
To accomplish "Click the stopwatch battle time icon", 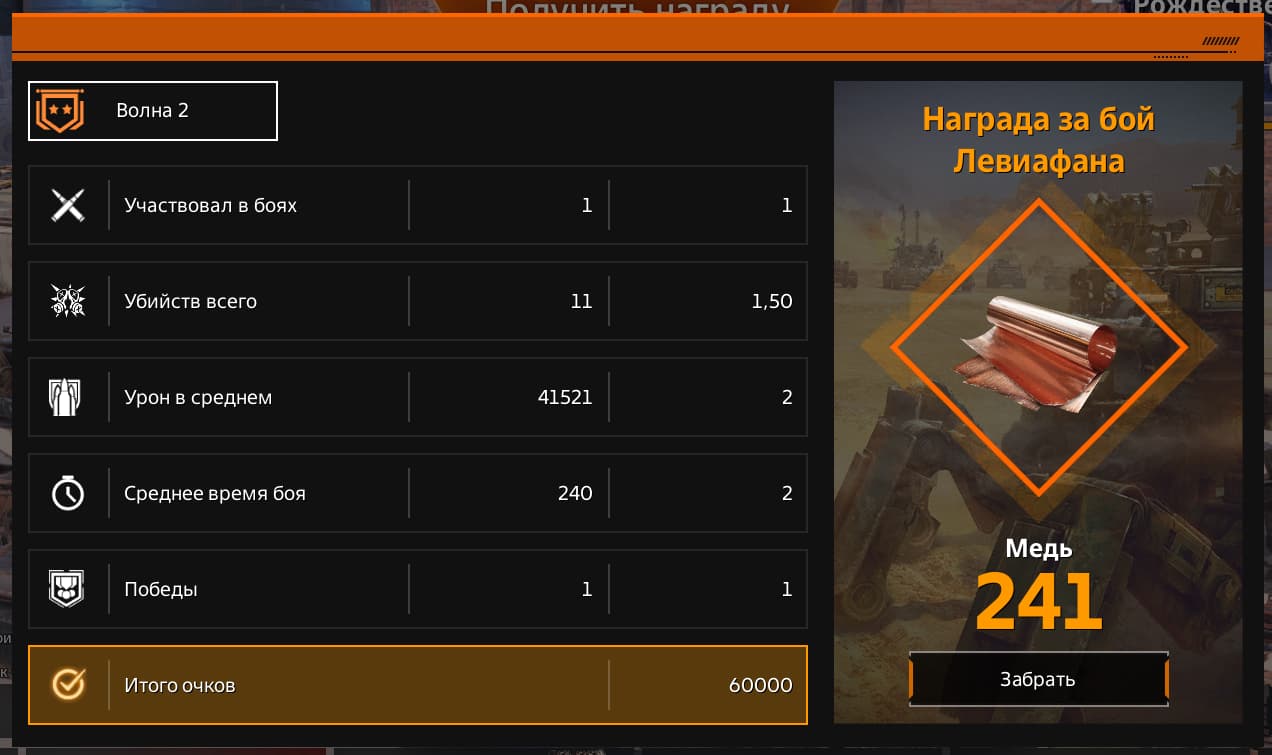I will [x=68, y=493].
